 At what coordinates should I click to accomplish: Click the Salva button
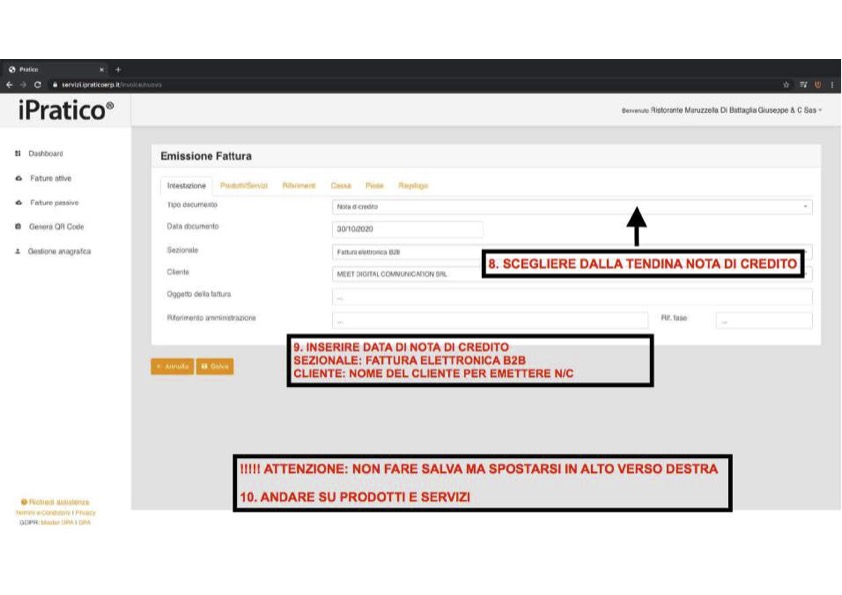tap(215, 367)
